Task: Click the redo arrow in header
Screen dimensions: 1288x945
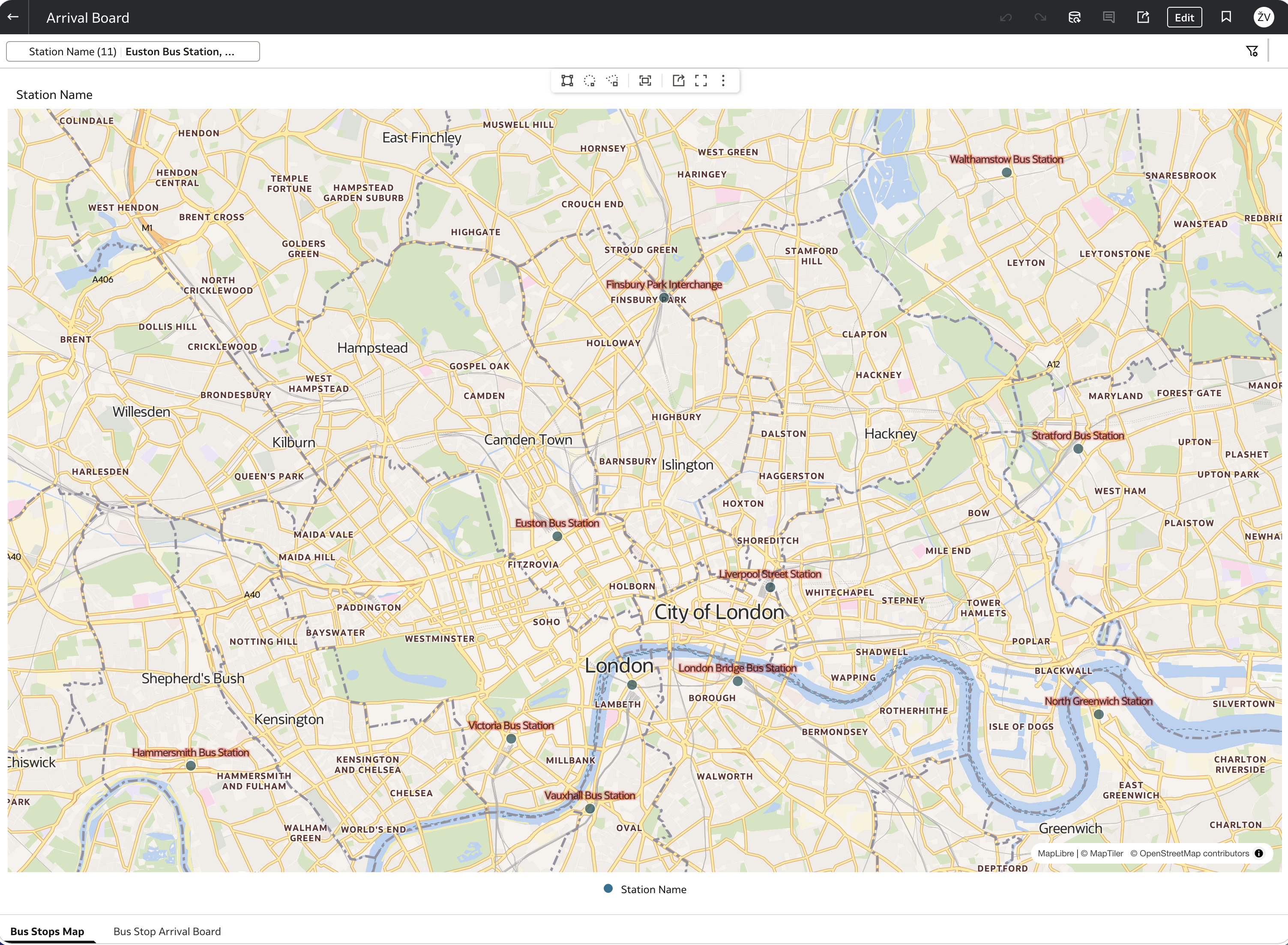Action: 1040,18
